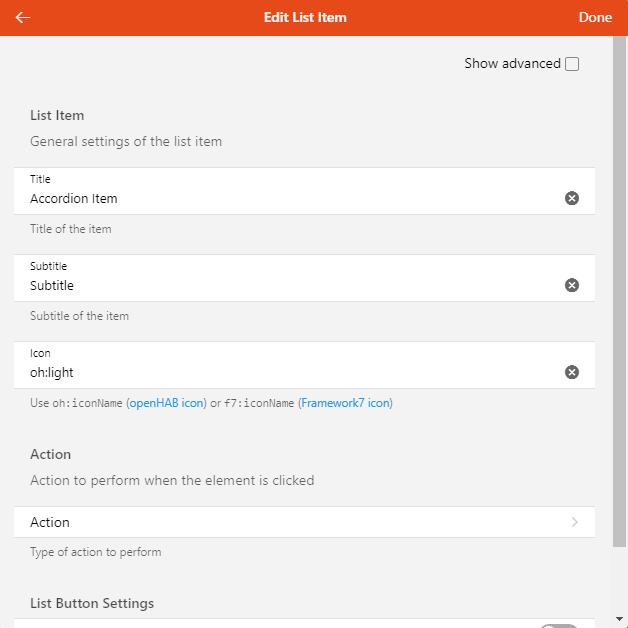
Task: Click the "Edit List Item" header title
Action: [x=305, y=18]
